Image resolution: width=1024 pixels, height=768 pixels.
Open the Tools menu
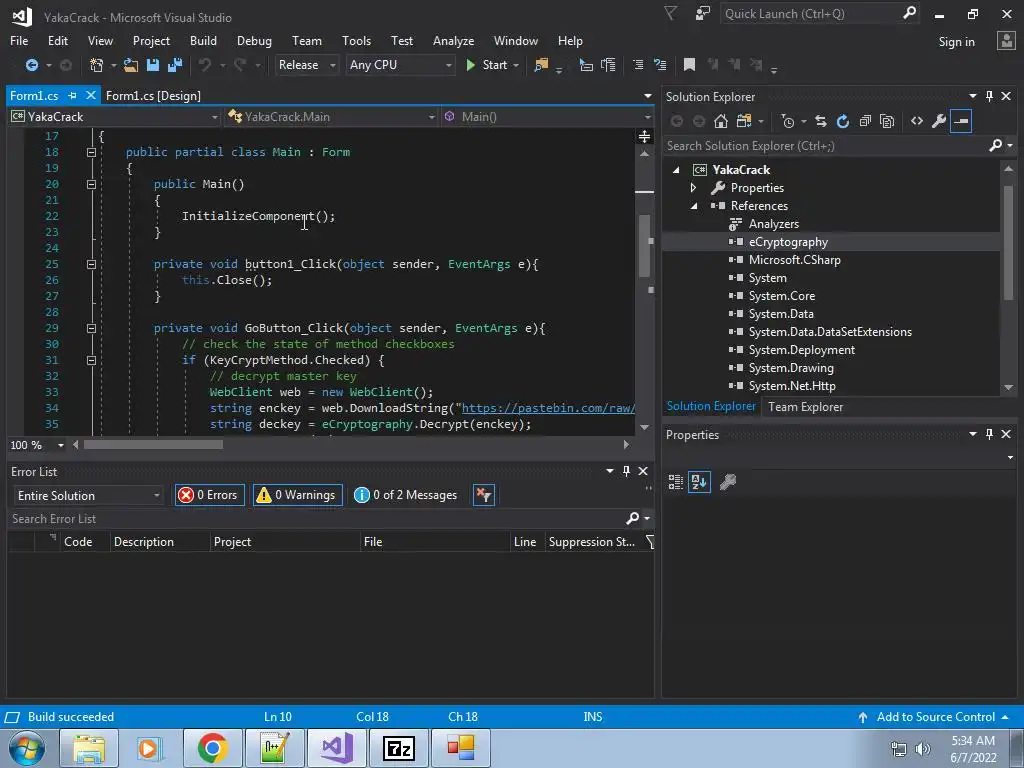coord(356,40)
